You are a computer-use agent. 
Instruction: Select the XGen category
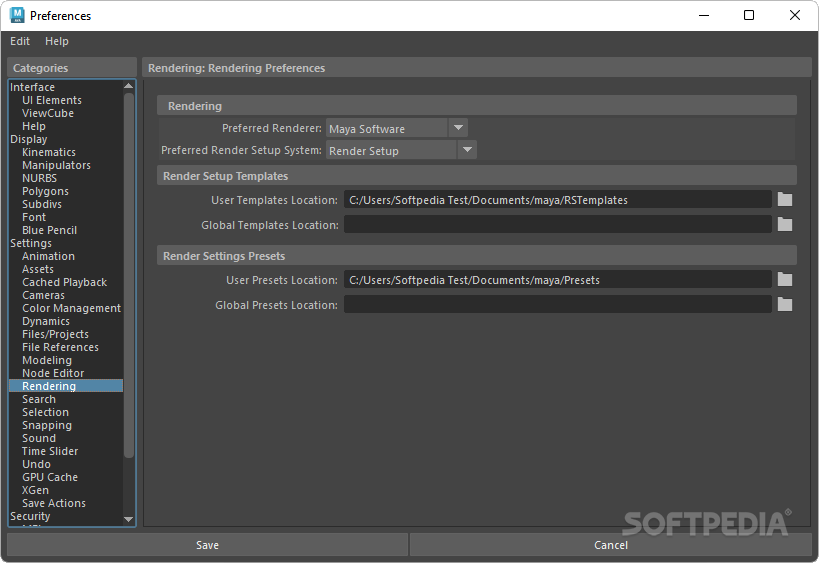tap(35, 490)
